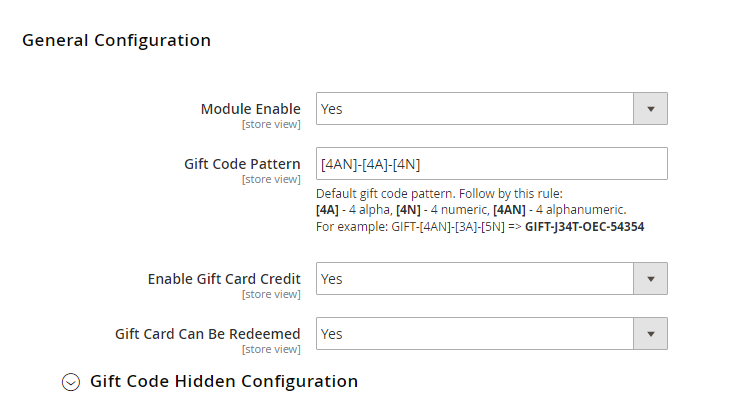Image resolution: width=745 pixels, height=414 pixels.
Task: Click the Module Enable field label
Action: (250, 109)
